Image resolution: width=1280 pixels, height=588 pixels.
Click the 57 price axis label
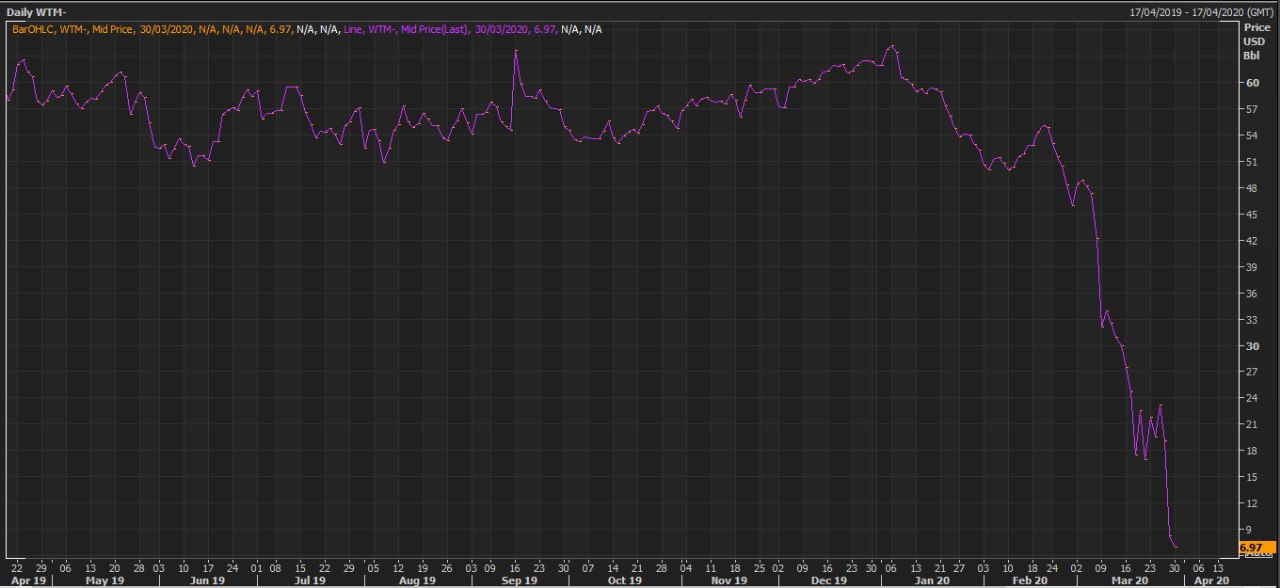click(1251, 109)
